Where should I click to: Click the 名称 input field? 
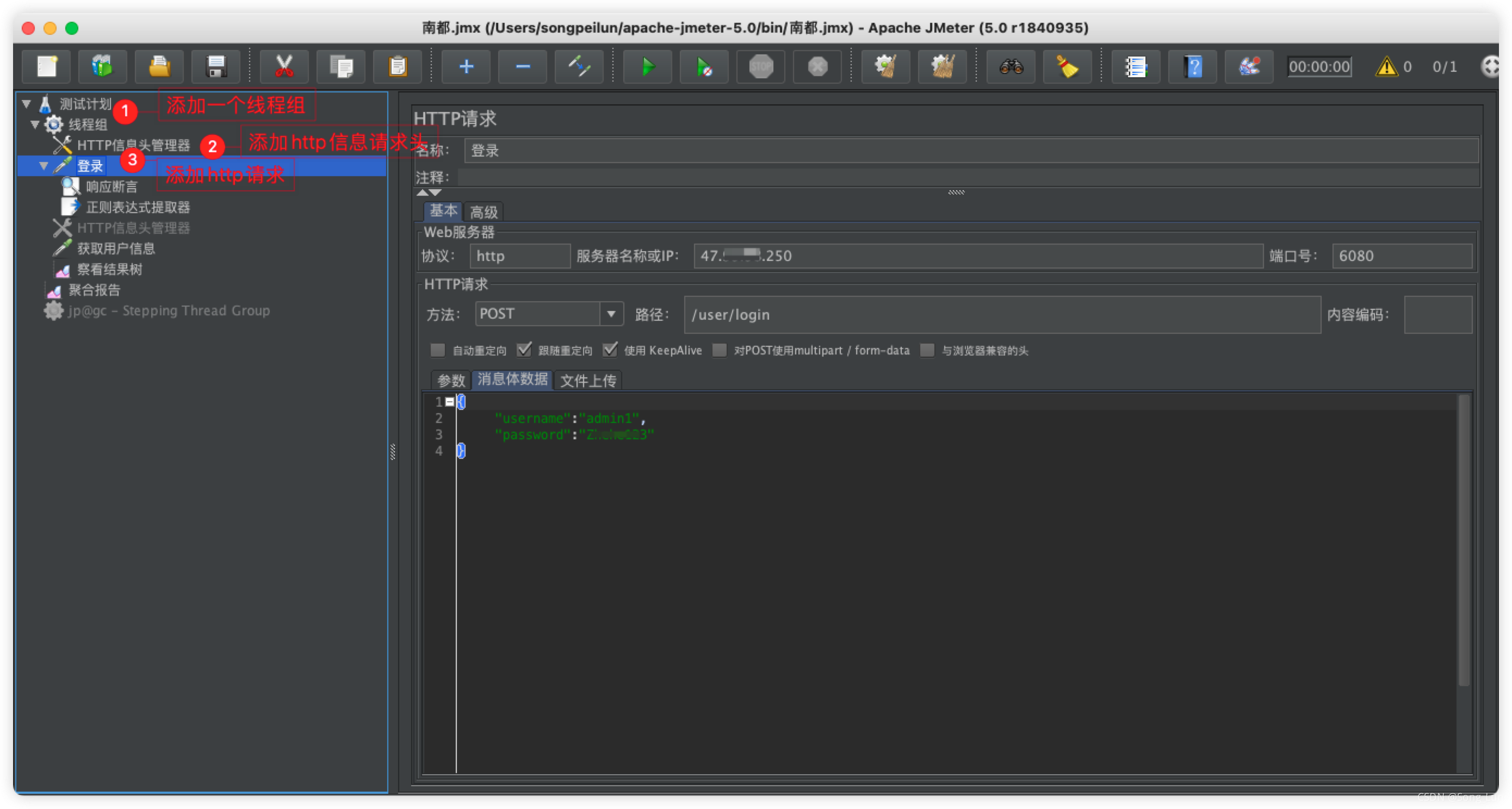coord(971,150)
